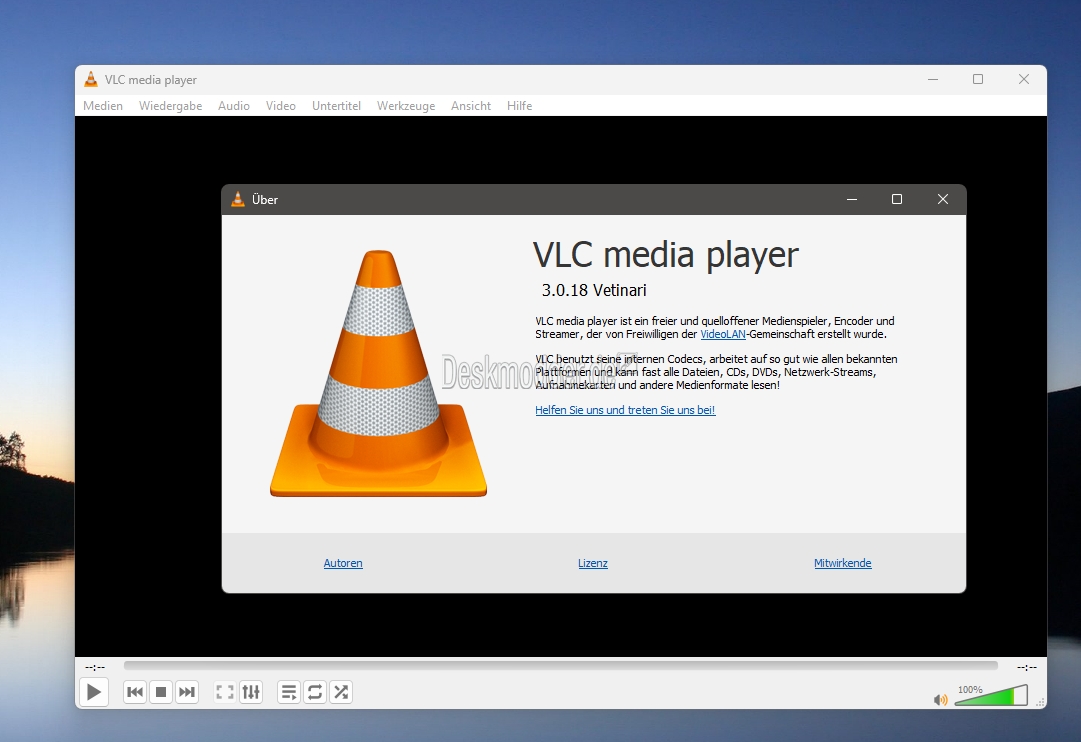Click the VLC cone icon in Über title bar
The height and width of the screenshot is (742, 1081).
point(238,199)
